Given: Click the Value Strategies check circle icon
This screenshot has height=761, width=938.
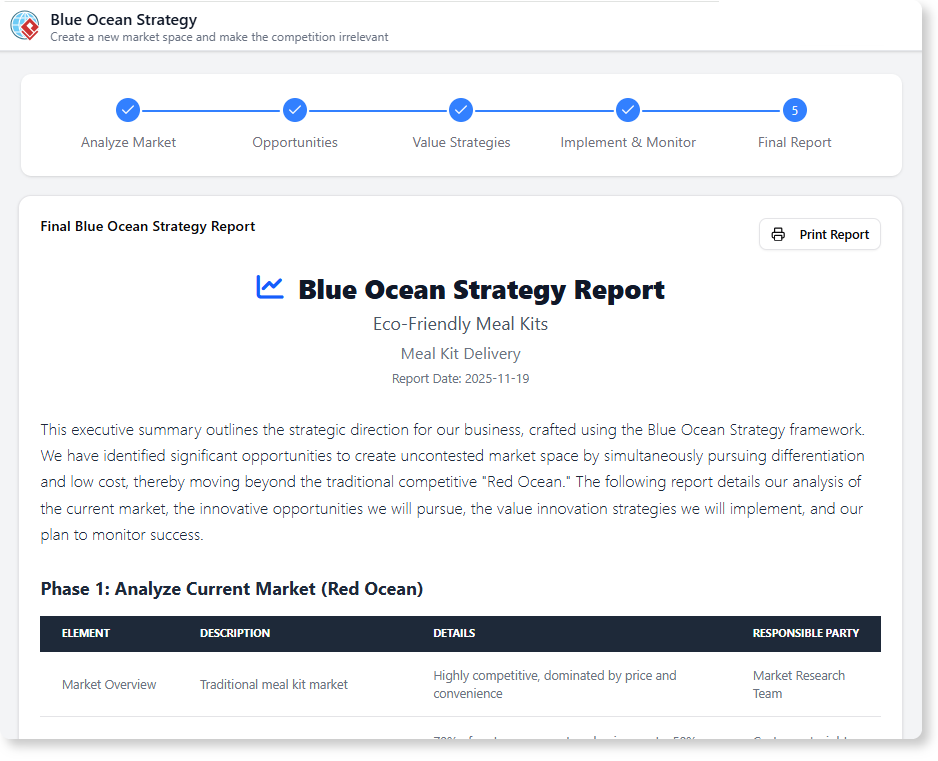Looking at the screenshot, I should click(x=461, y=110).
